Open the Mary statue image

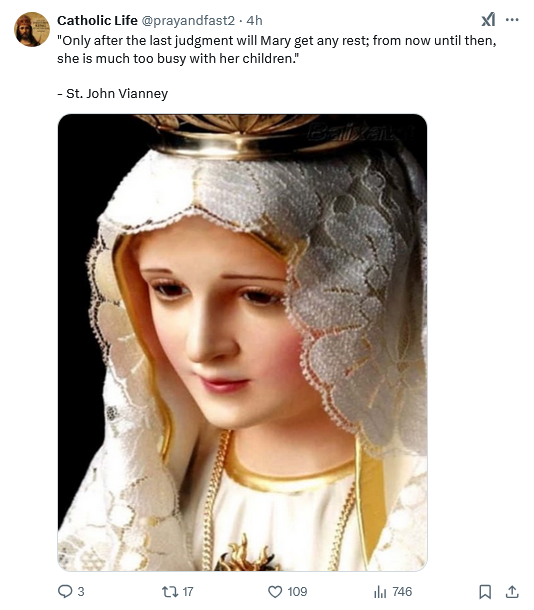tap(242, 342)
